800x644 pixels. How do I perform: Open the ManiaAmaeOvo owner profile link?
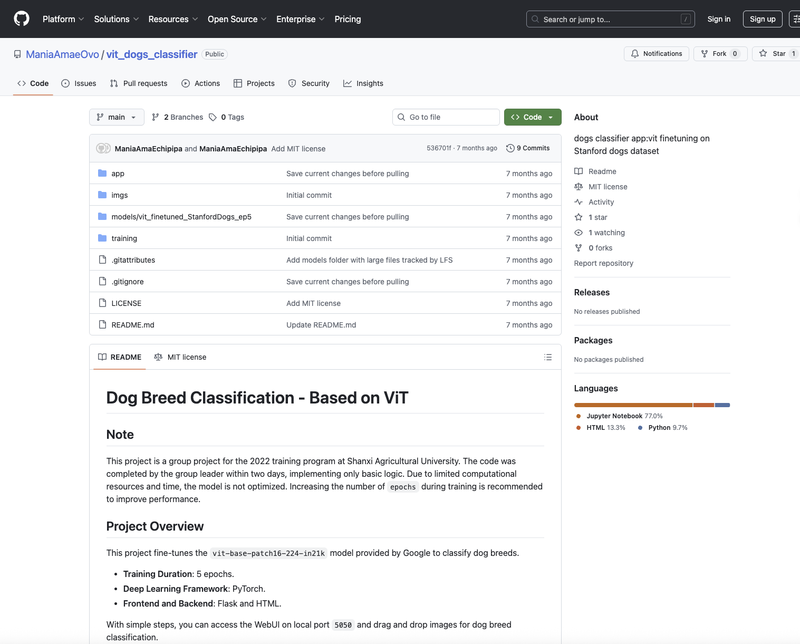click(62, 54)
